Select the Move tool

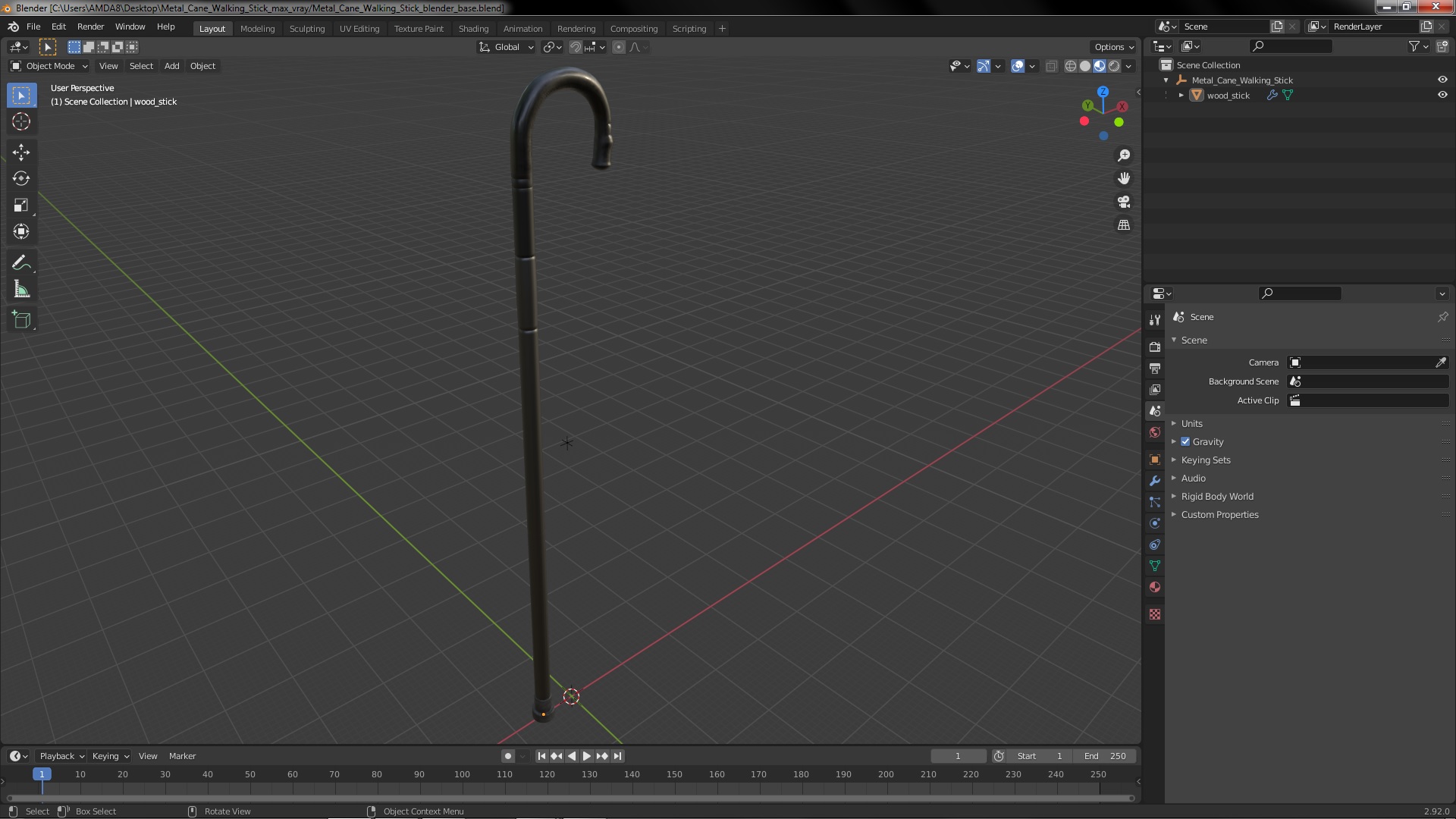21,152
